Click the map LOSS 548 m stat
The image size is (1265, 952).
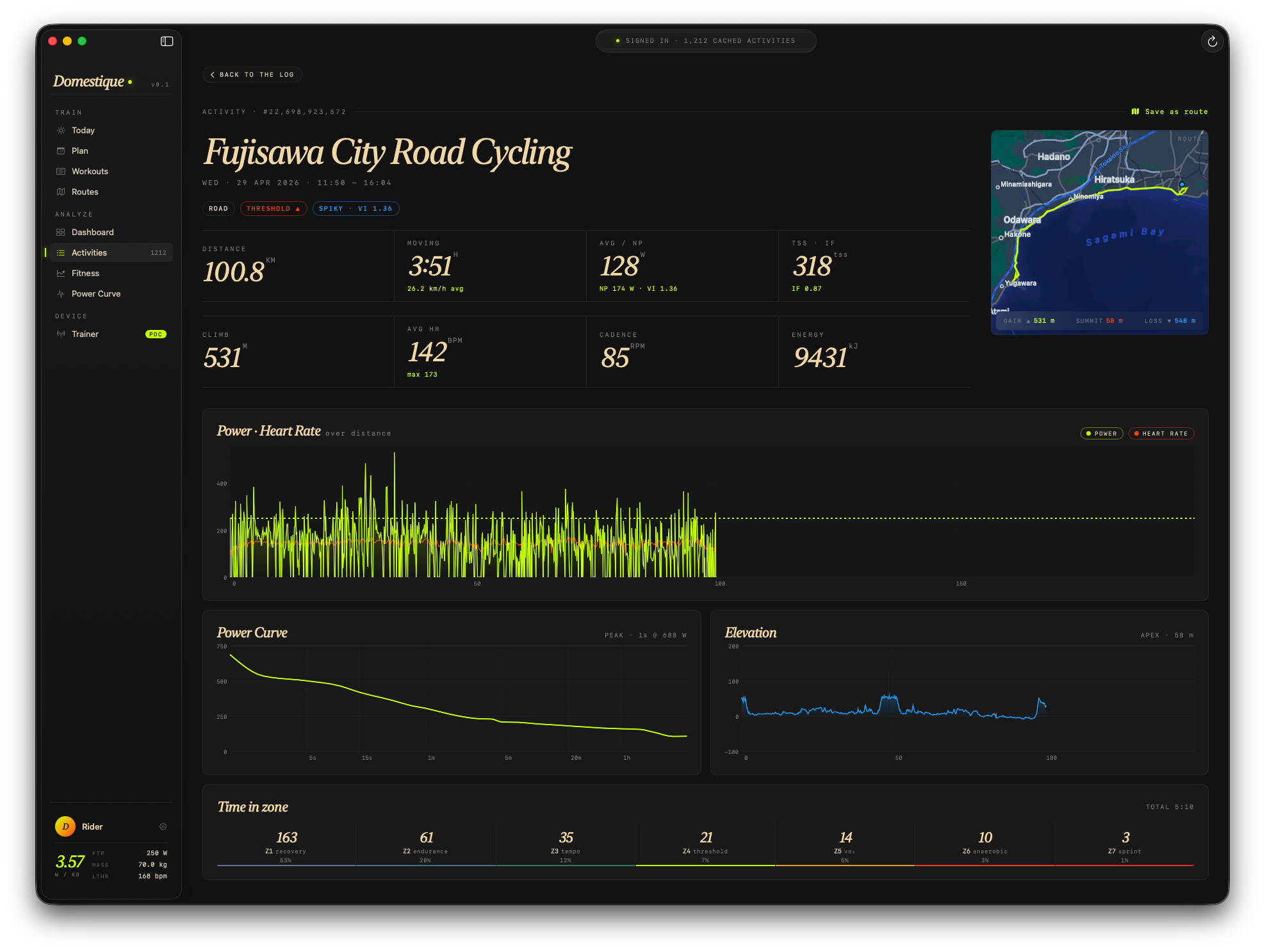pyautogui.click(x=1170, y=321)
